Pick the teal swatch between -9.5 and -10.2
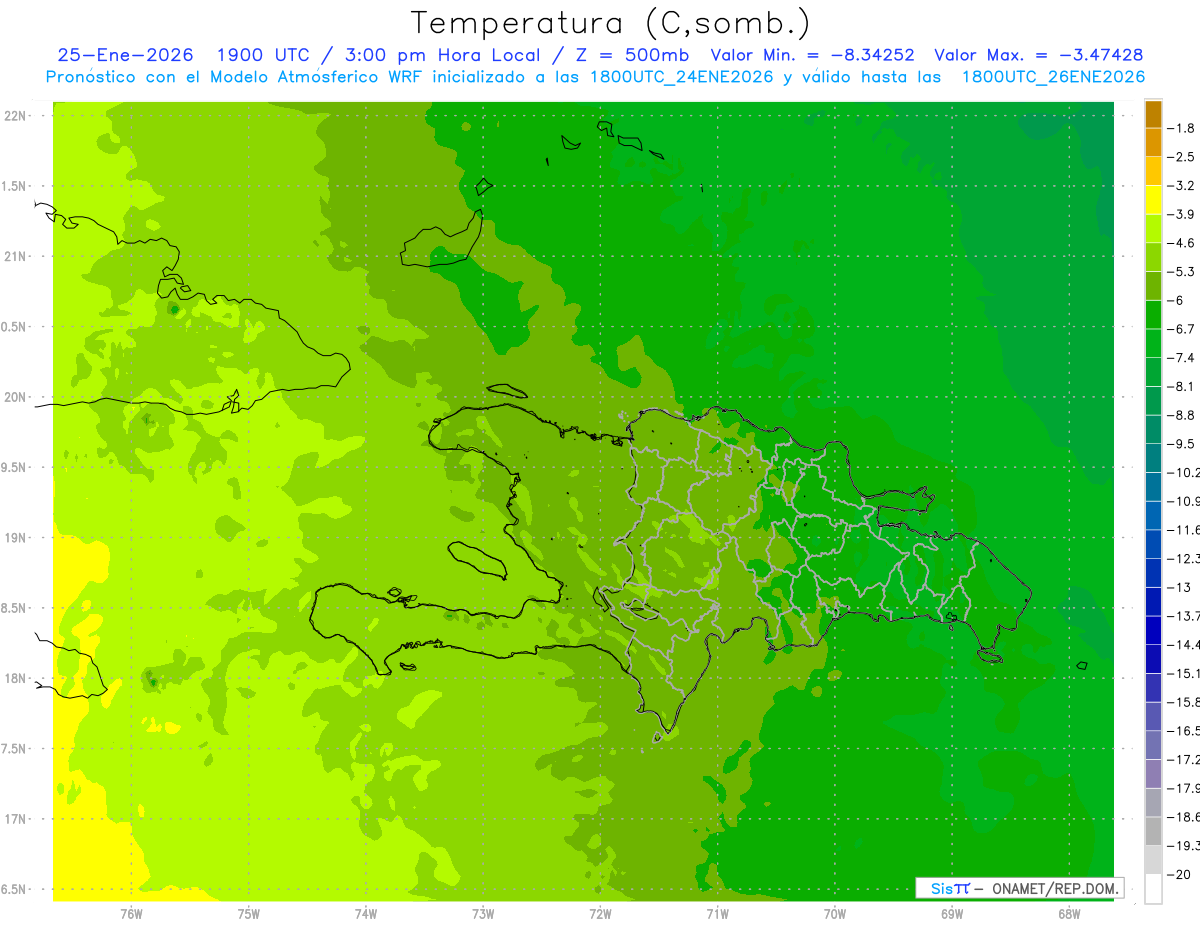The width and height of the screenshot is (1200, 927). [1153, 458]
